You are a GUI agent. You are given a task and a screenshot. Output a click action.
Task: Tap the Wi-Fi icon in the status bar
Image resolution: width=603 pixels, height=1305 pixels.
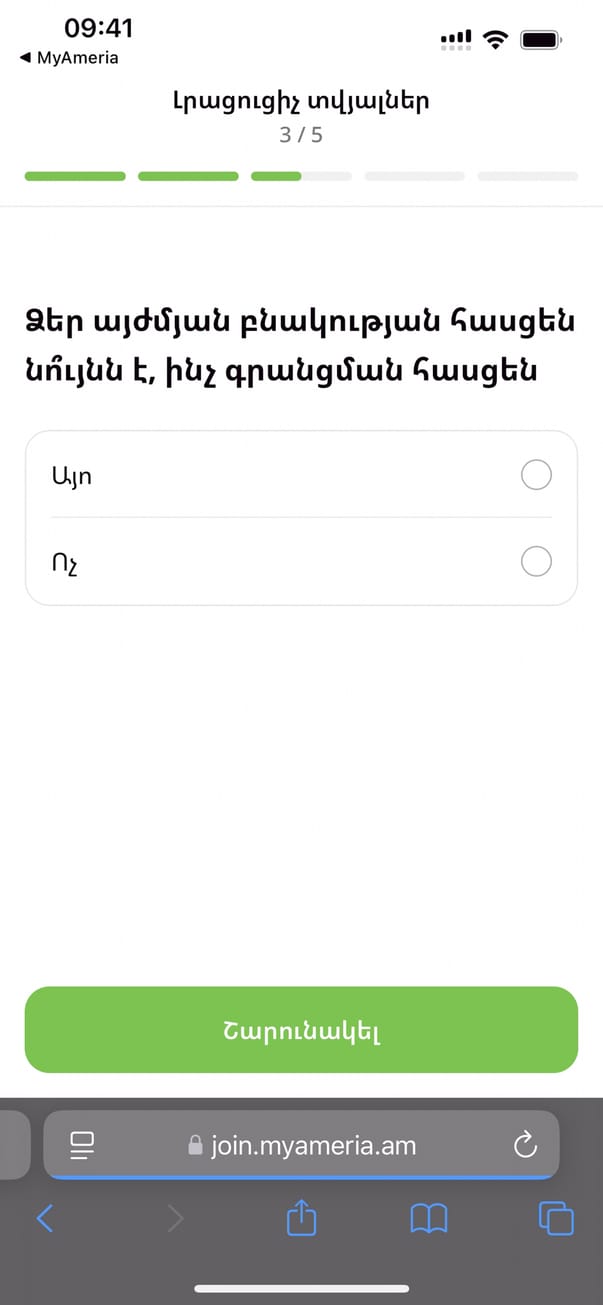pyautogui.click(x=494, y=40)
